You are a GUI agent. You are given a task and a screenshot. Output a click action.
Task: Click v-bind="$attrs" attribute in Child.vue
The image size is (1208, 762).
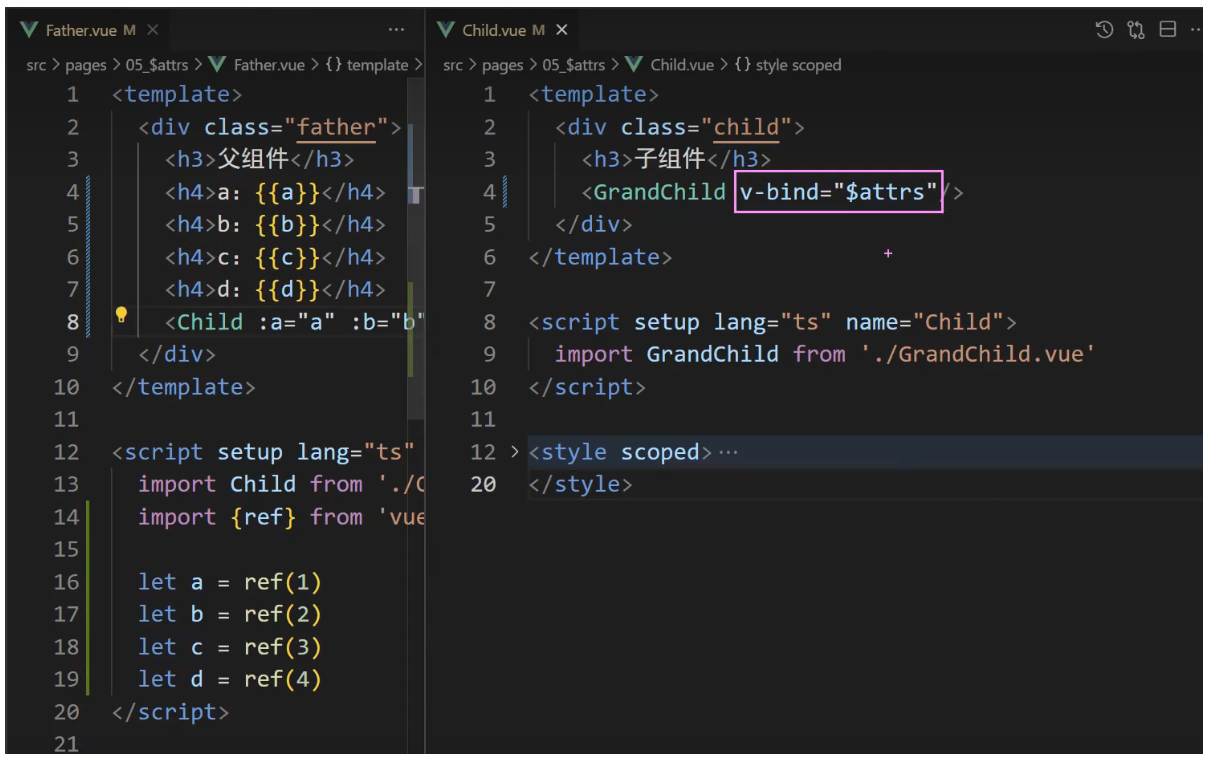coord(839,192)
